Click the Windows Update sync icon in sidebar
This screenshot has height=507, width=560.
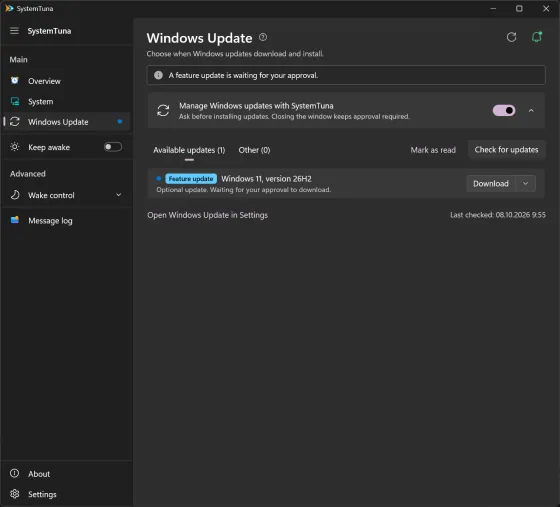point(15,122)
